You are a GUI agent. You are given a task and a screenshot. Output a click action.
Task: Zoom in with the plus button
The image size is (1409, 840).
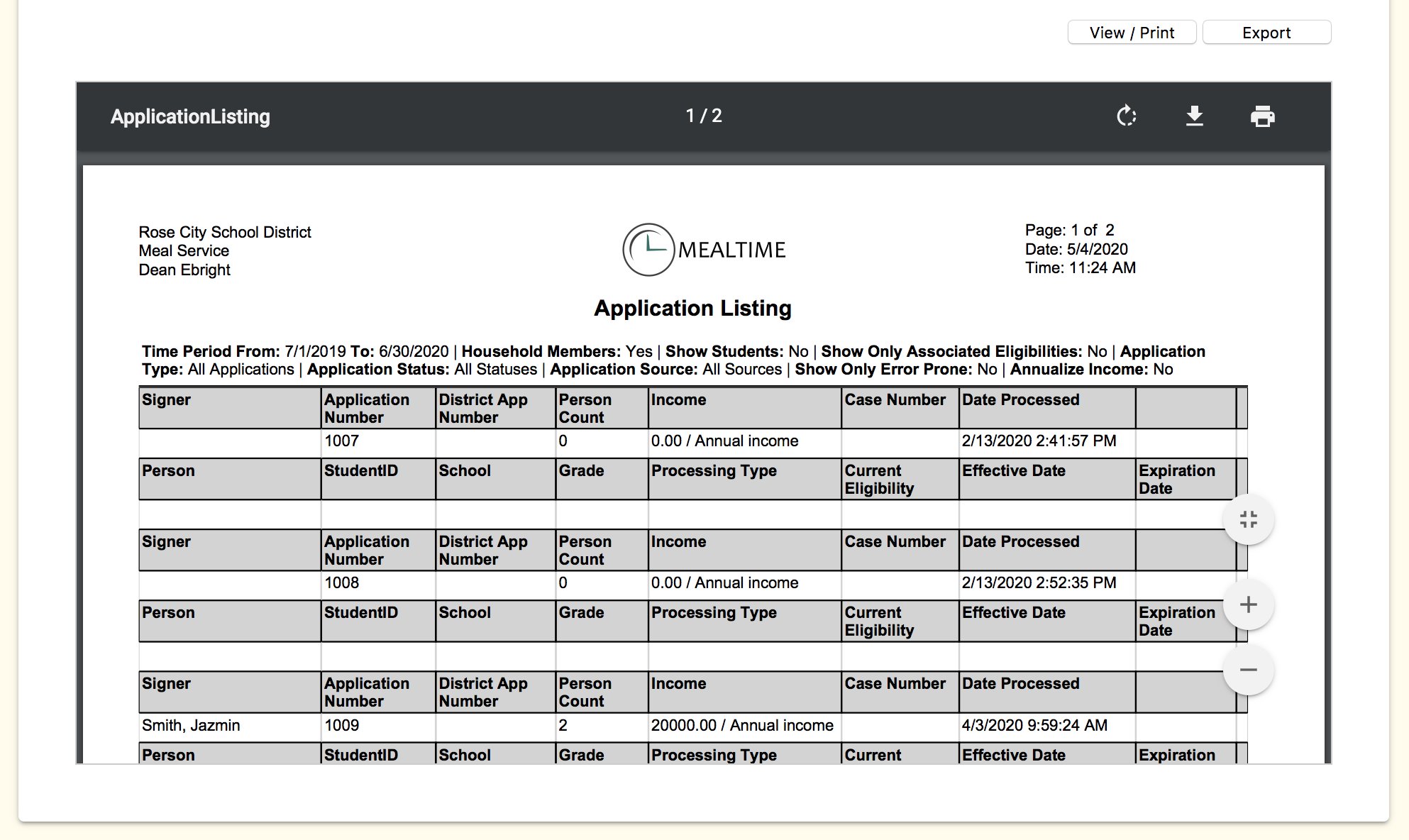(x=1248, y=604)
